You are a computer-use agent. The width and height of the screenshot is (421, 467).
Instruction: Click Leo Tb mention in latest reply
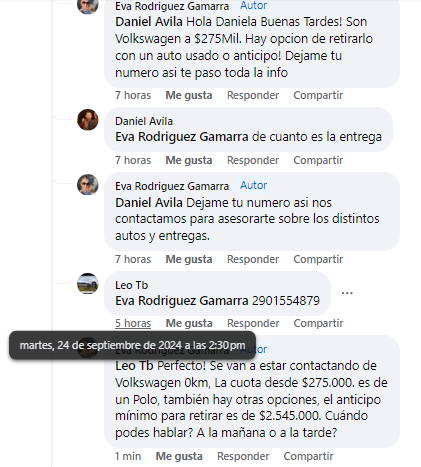134,366
